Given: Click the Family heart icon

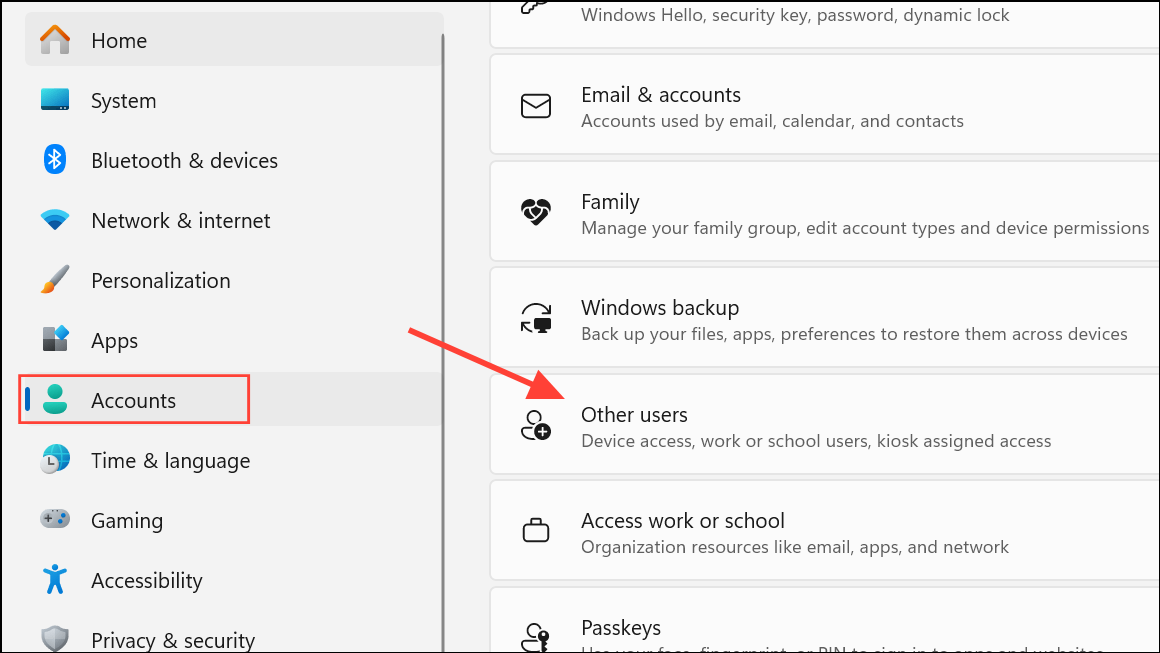Looking at the screenshot, I should tap(536, 212).
